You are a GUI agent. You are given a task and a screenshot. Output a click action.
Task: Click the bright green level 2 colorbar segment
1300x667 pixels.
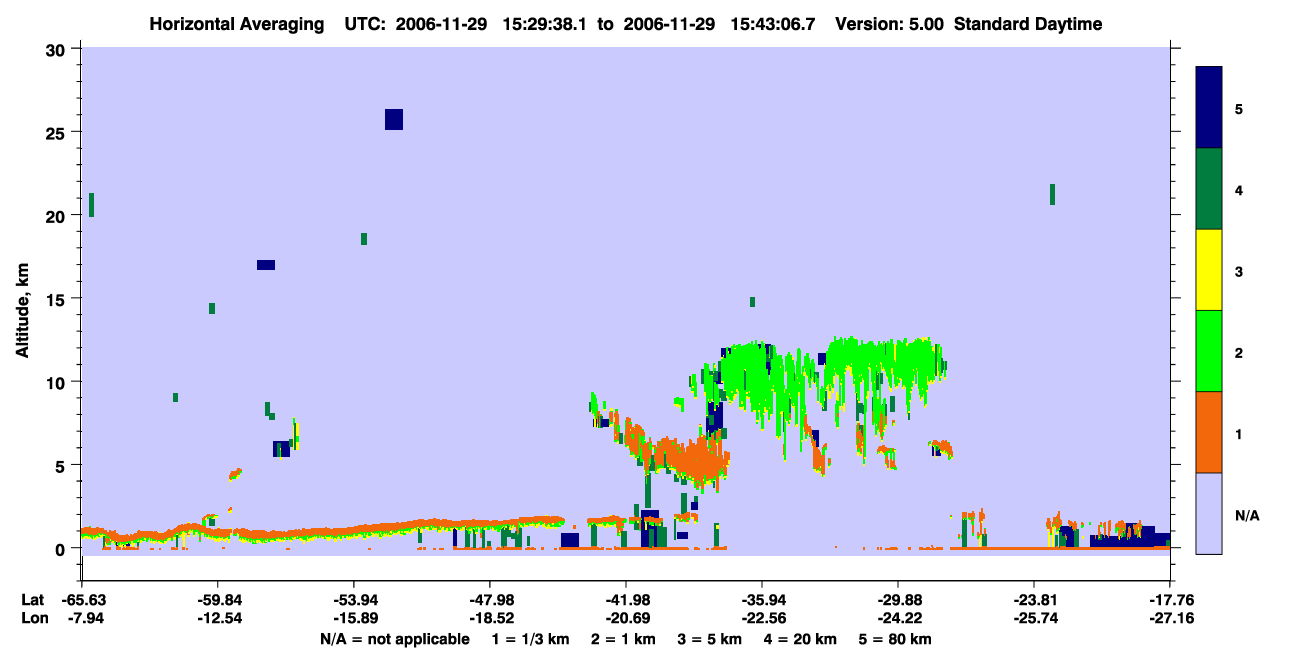(1209, 351)
